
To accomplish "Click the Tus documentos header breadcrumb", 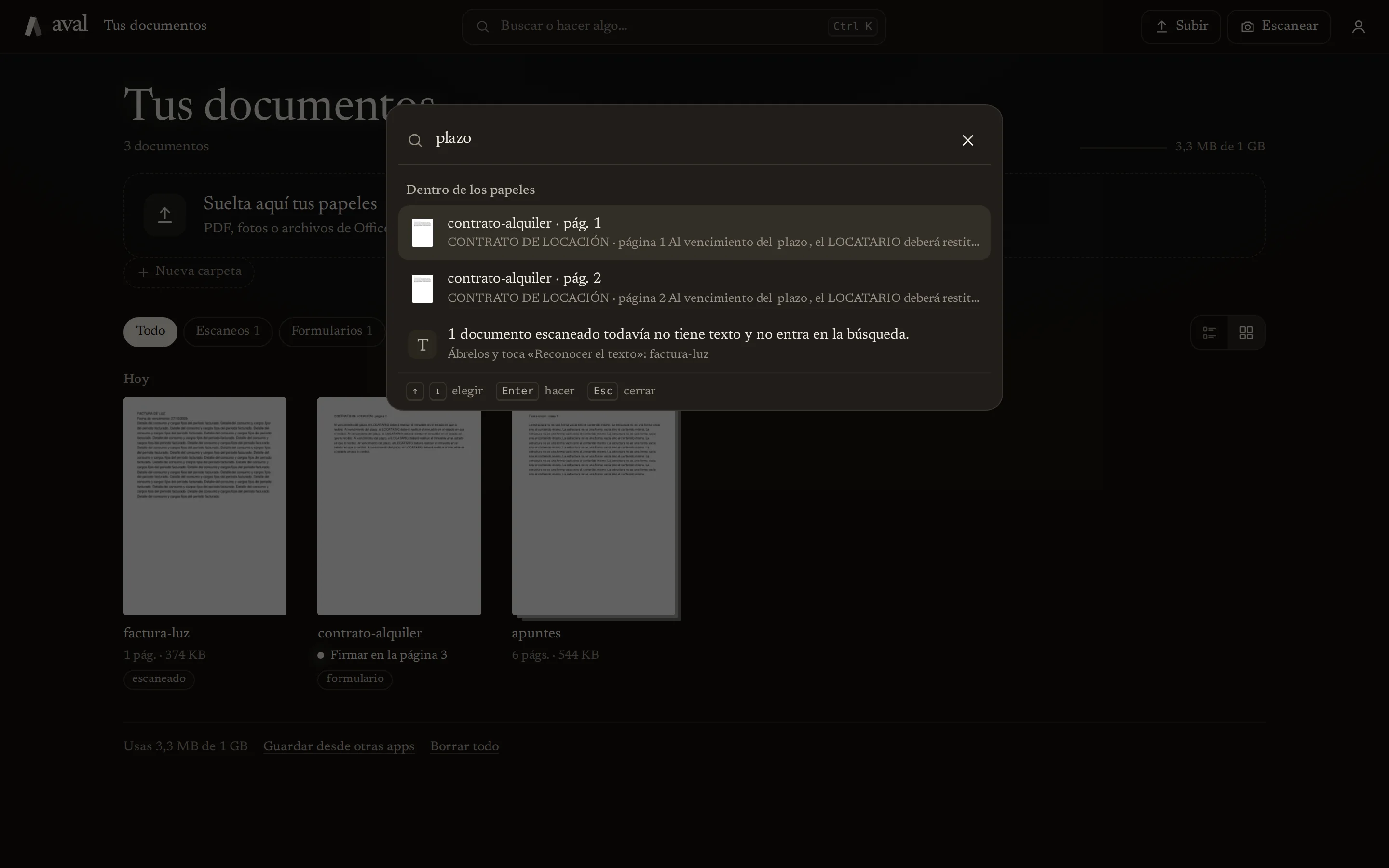I will 155,26.
